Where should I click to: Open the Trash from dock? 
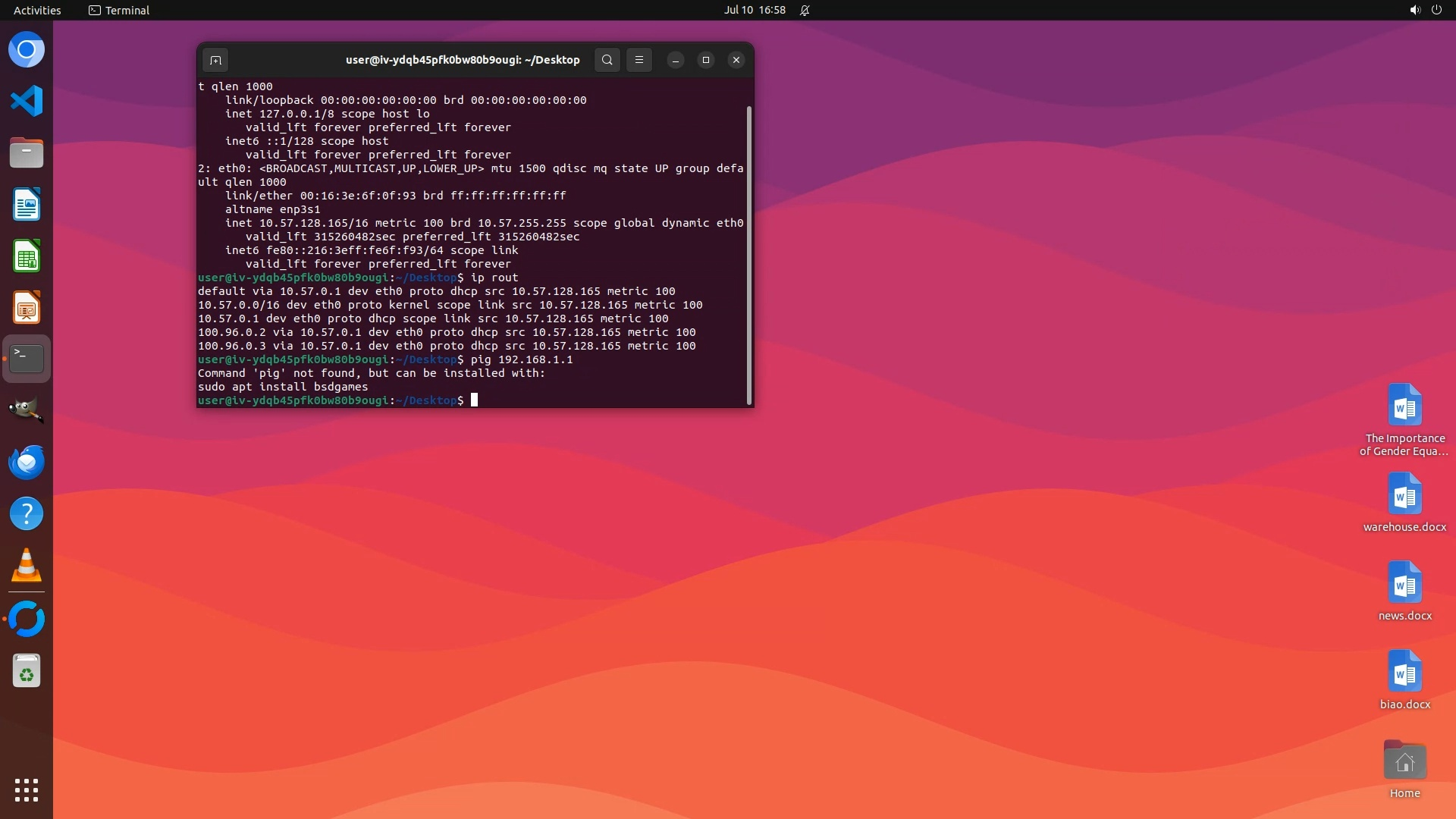[x=27, y=671]
